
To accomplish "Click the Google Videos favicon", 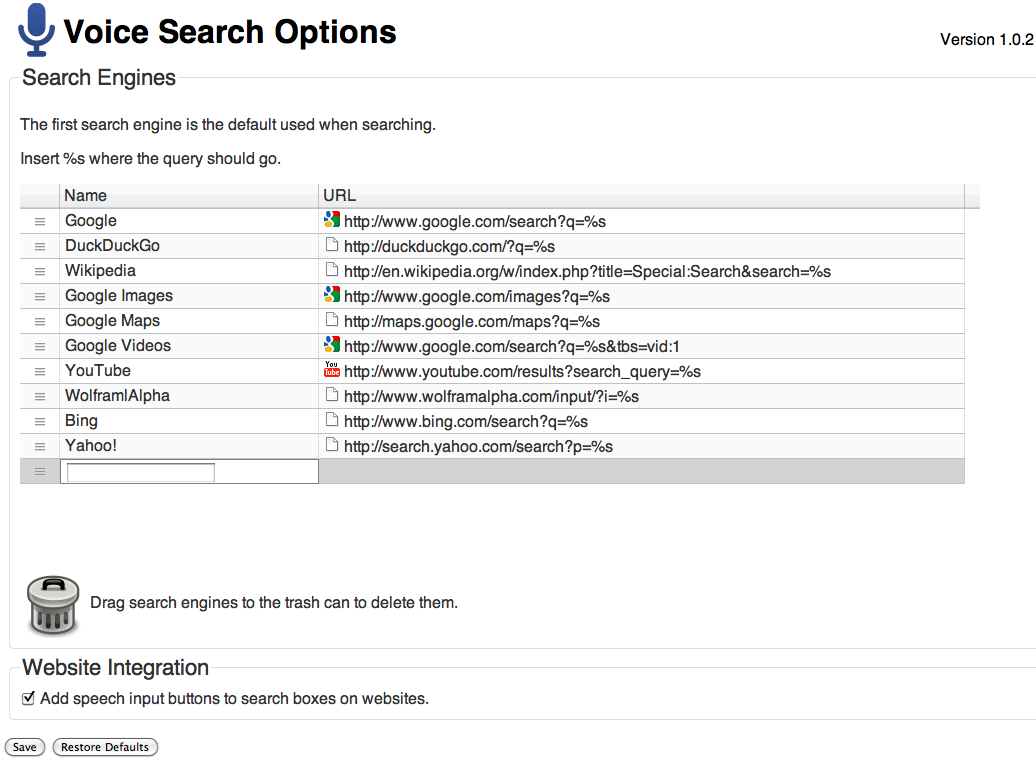I will pos(330,345).
